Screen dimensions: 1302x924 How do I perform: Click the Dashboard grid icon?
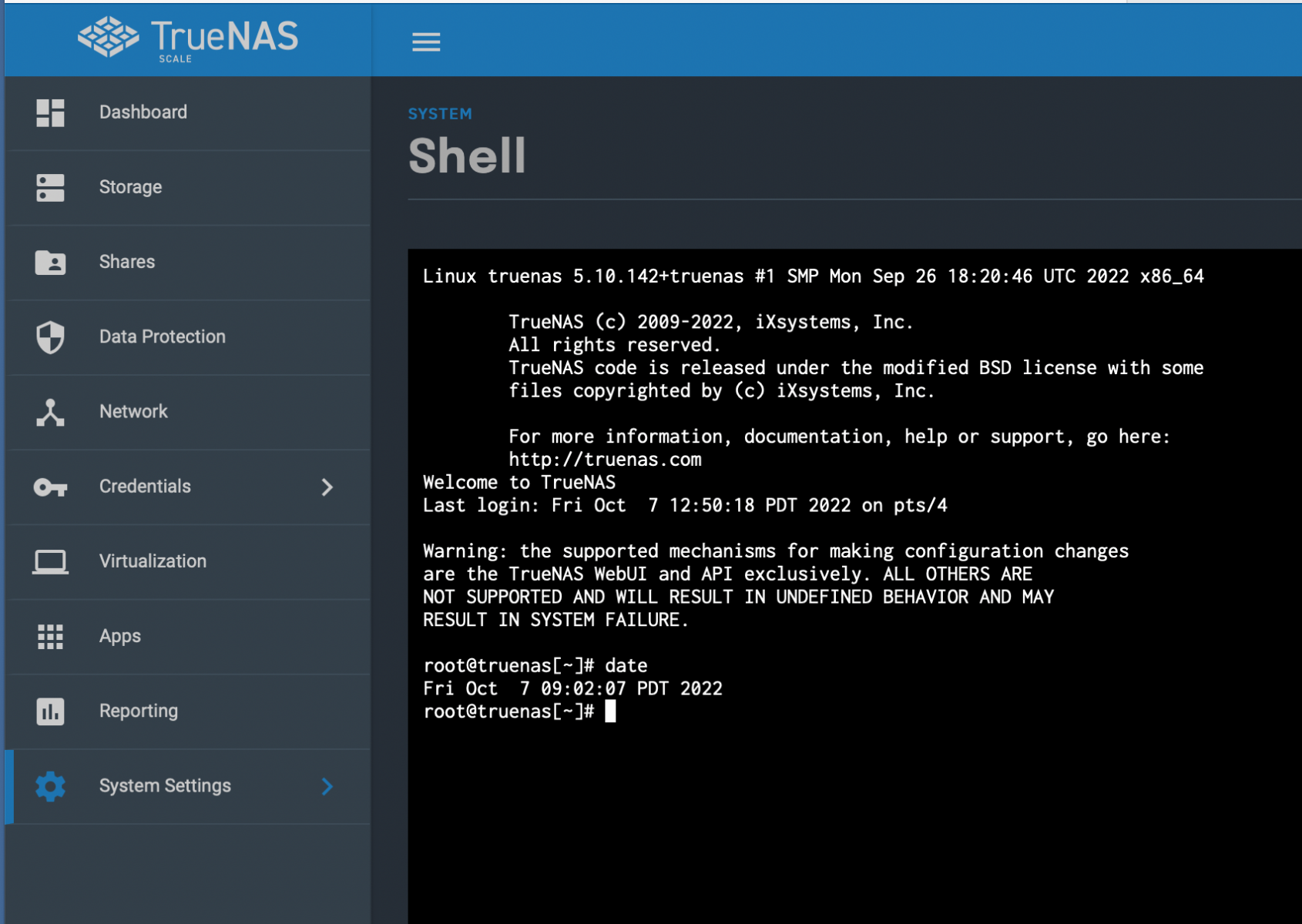point(50,112)
